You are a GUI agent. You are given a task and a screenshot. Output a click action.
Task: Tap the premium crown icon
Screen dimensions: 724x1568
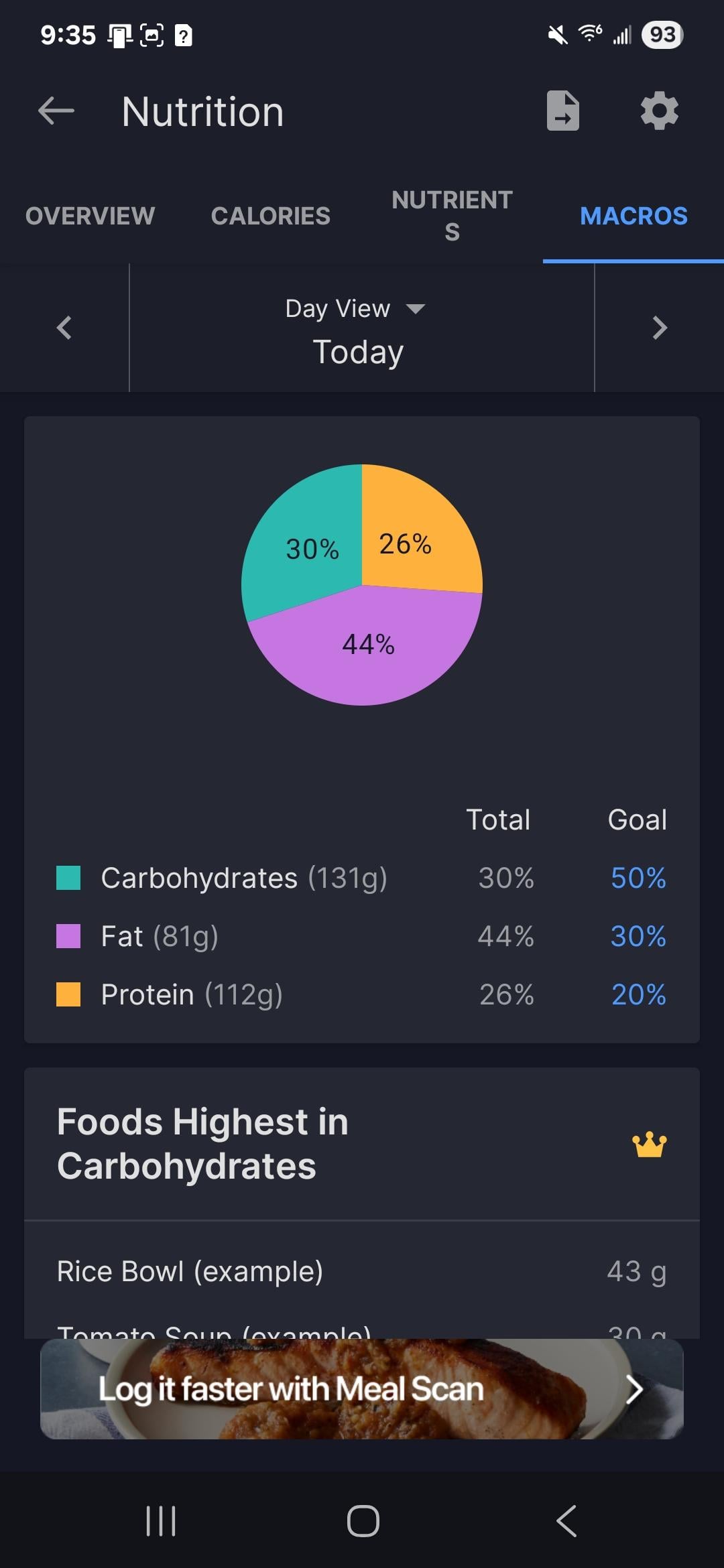650,1145
